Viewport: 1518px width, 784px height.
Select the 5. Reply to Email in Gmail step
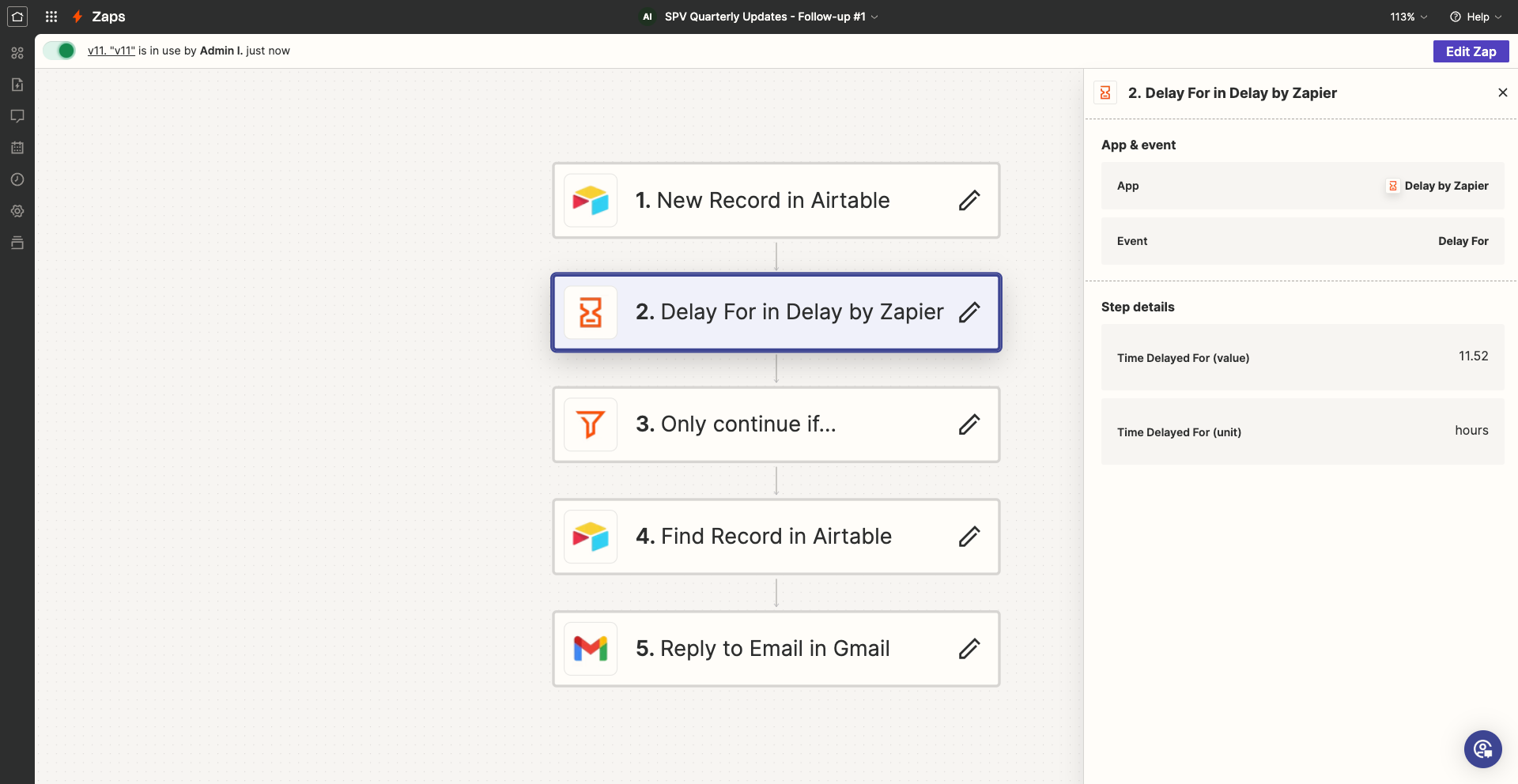coord(776,649)
